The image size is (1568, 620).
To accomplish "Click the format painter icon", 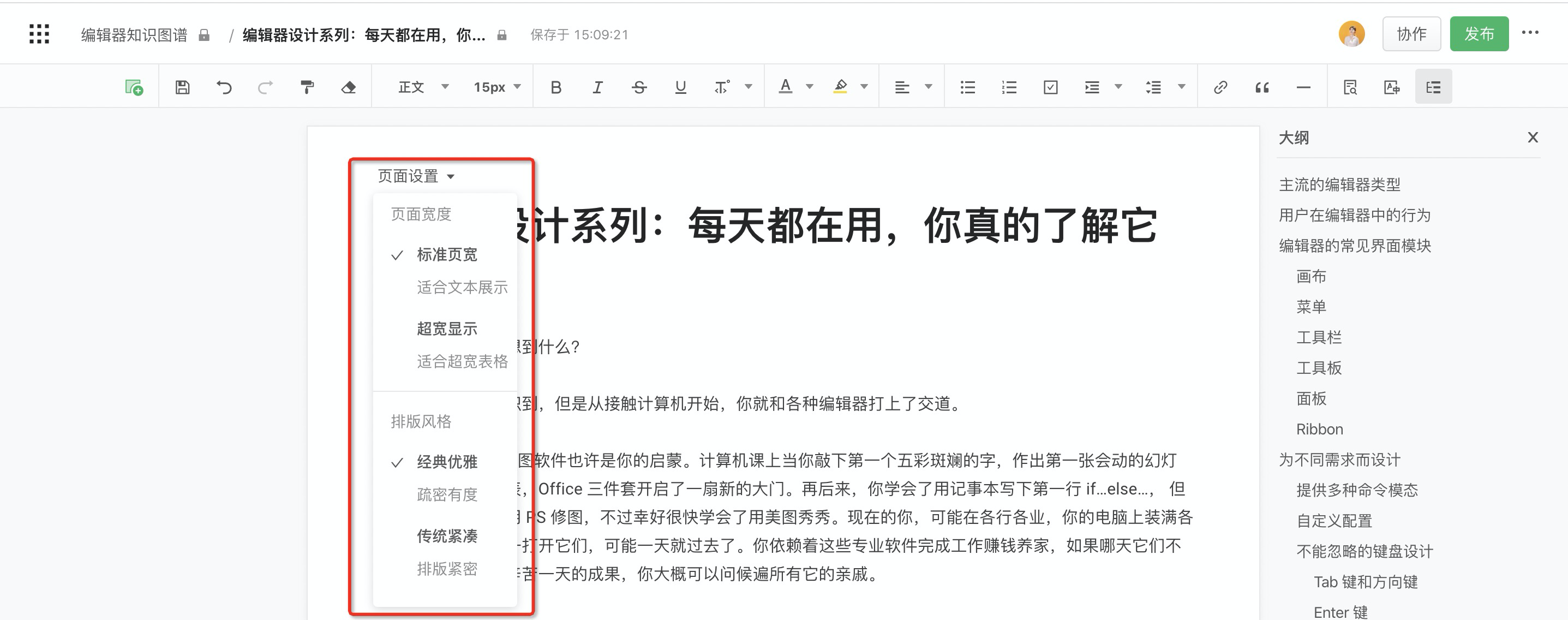I will (x=307, y=87).
